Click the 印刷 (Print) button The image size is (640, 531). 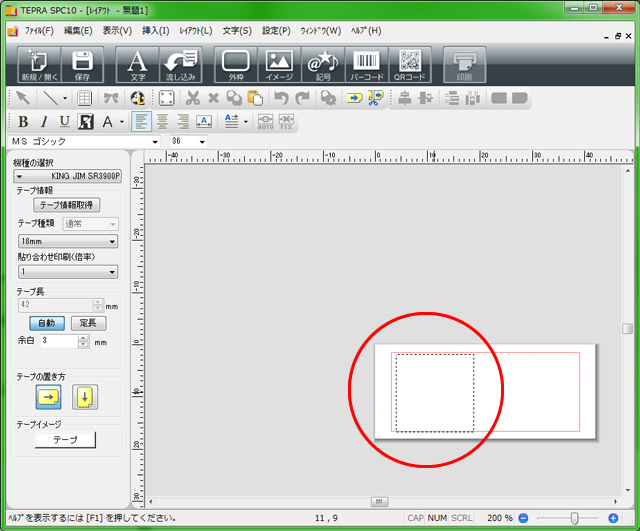click(x=464, y=65)
